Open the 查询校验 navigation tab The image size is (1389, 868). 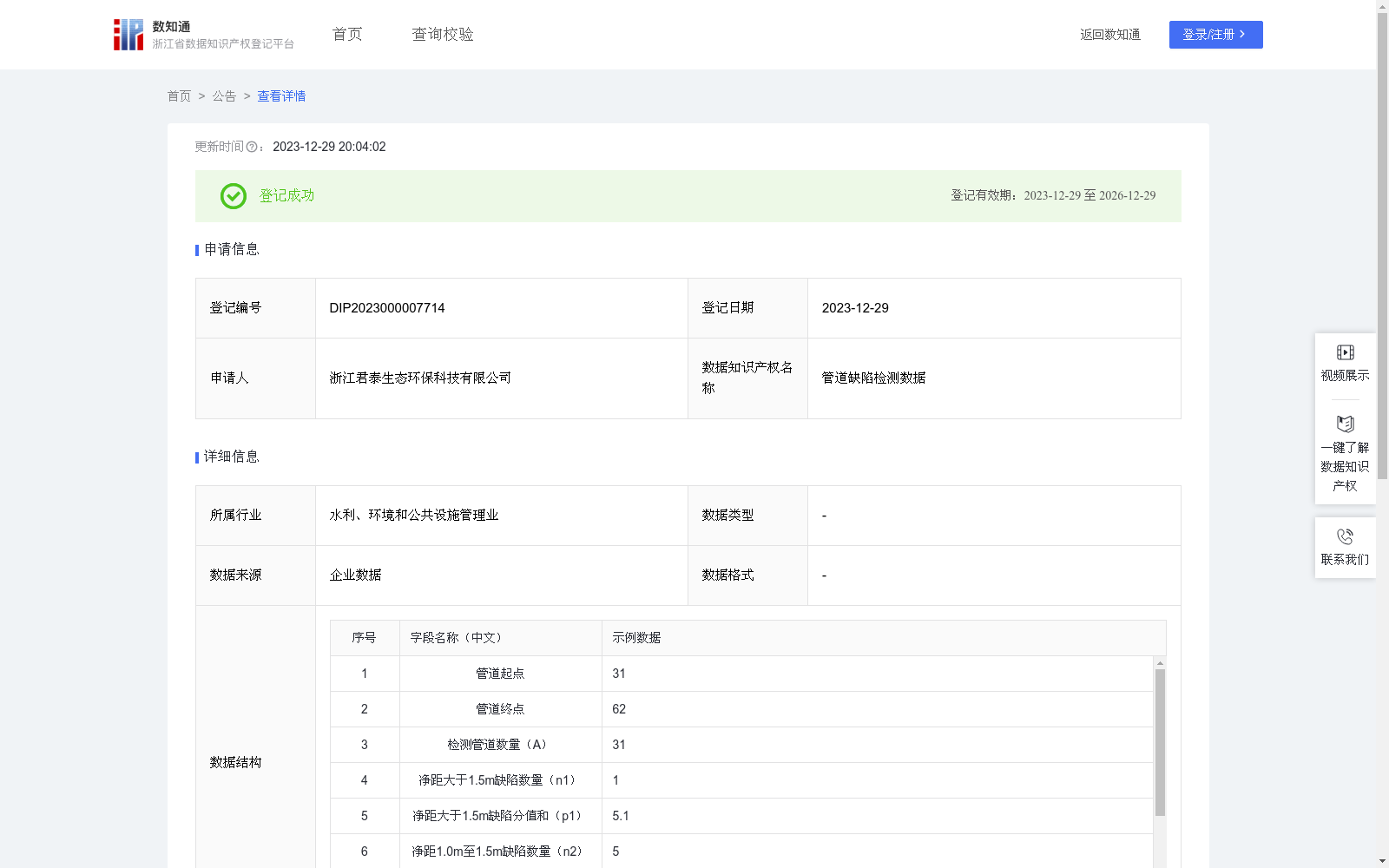[443, 35]
